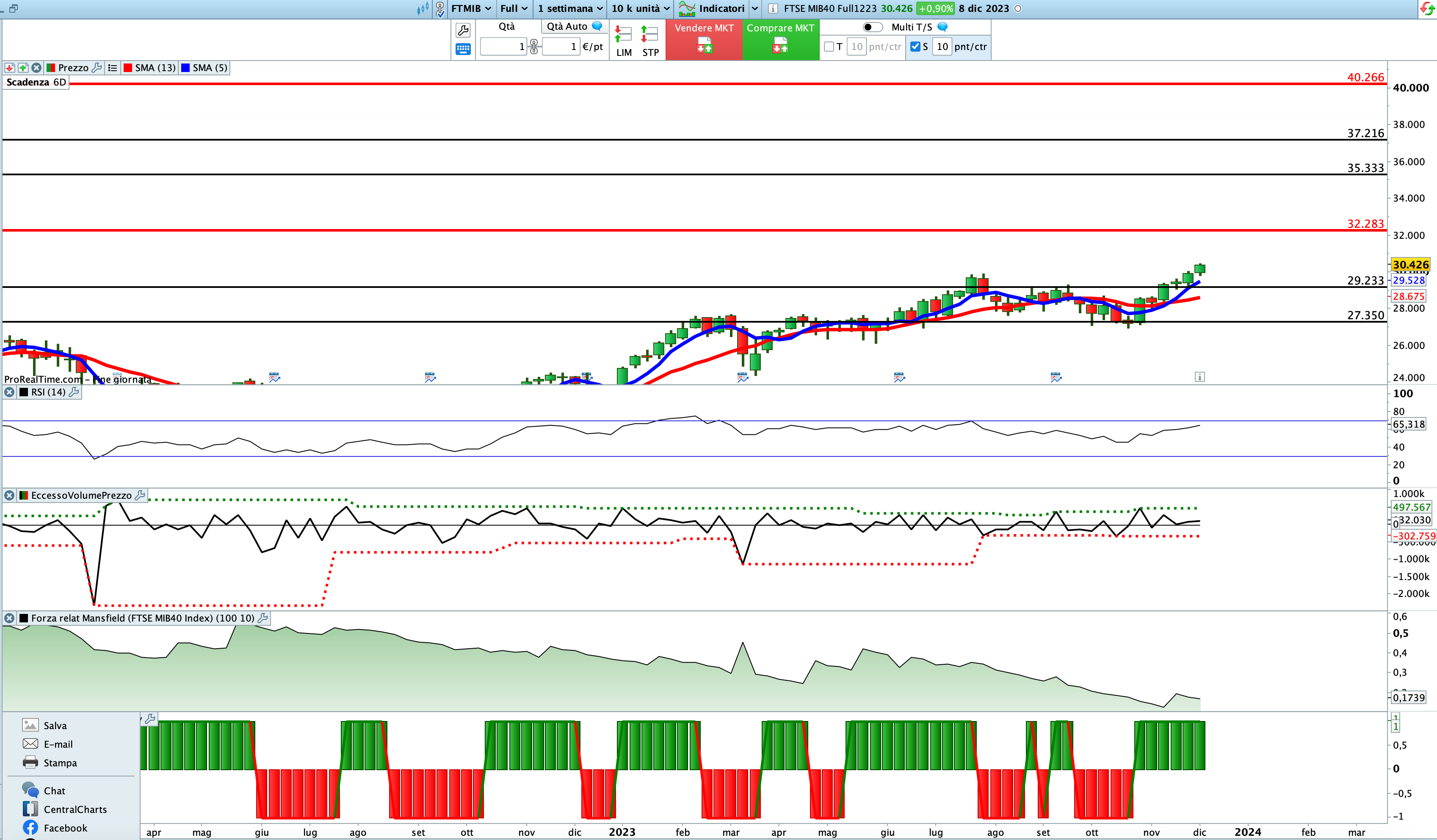Open the trading panel wrench settings

pyautogui.click(x=463, y=30)
